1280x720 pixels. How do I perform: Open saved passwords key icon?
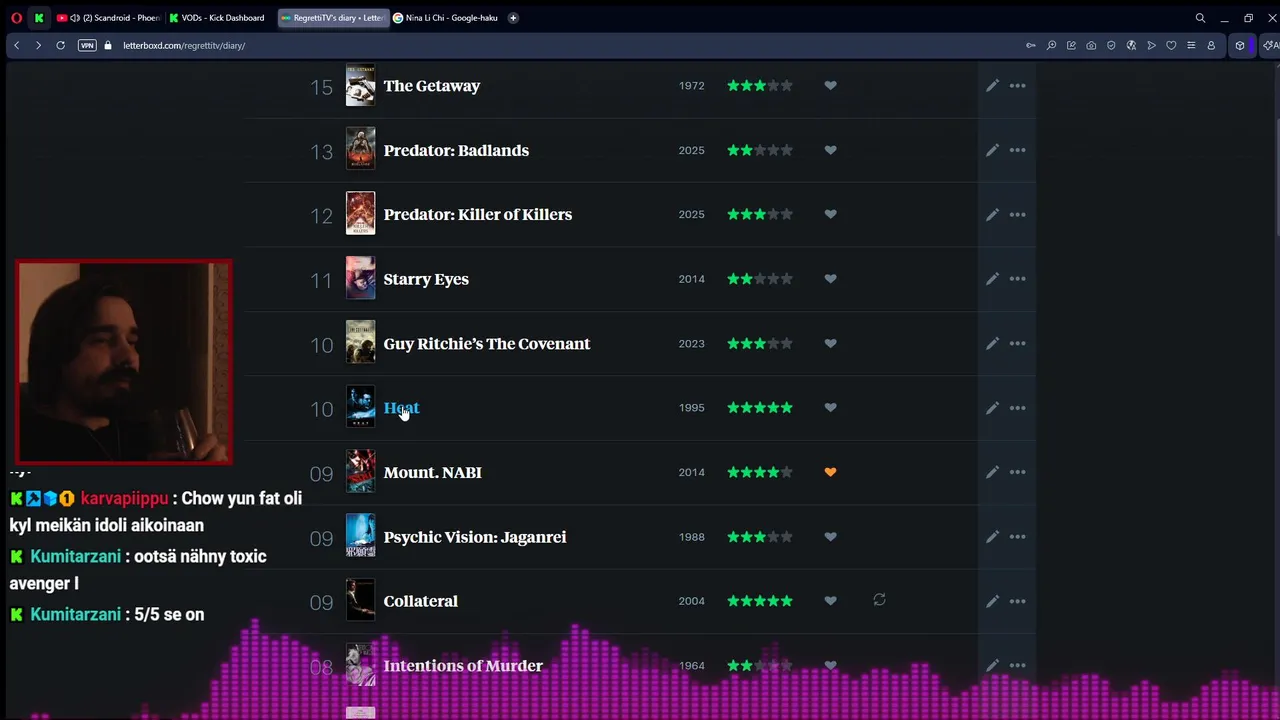coord(1031,45)
